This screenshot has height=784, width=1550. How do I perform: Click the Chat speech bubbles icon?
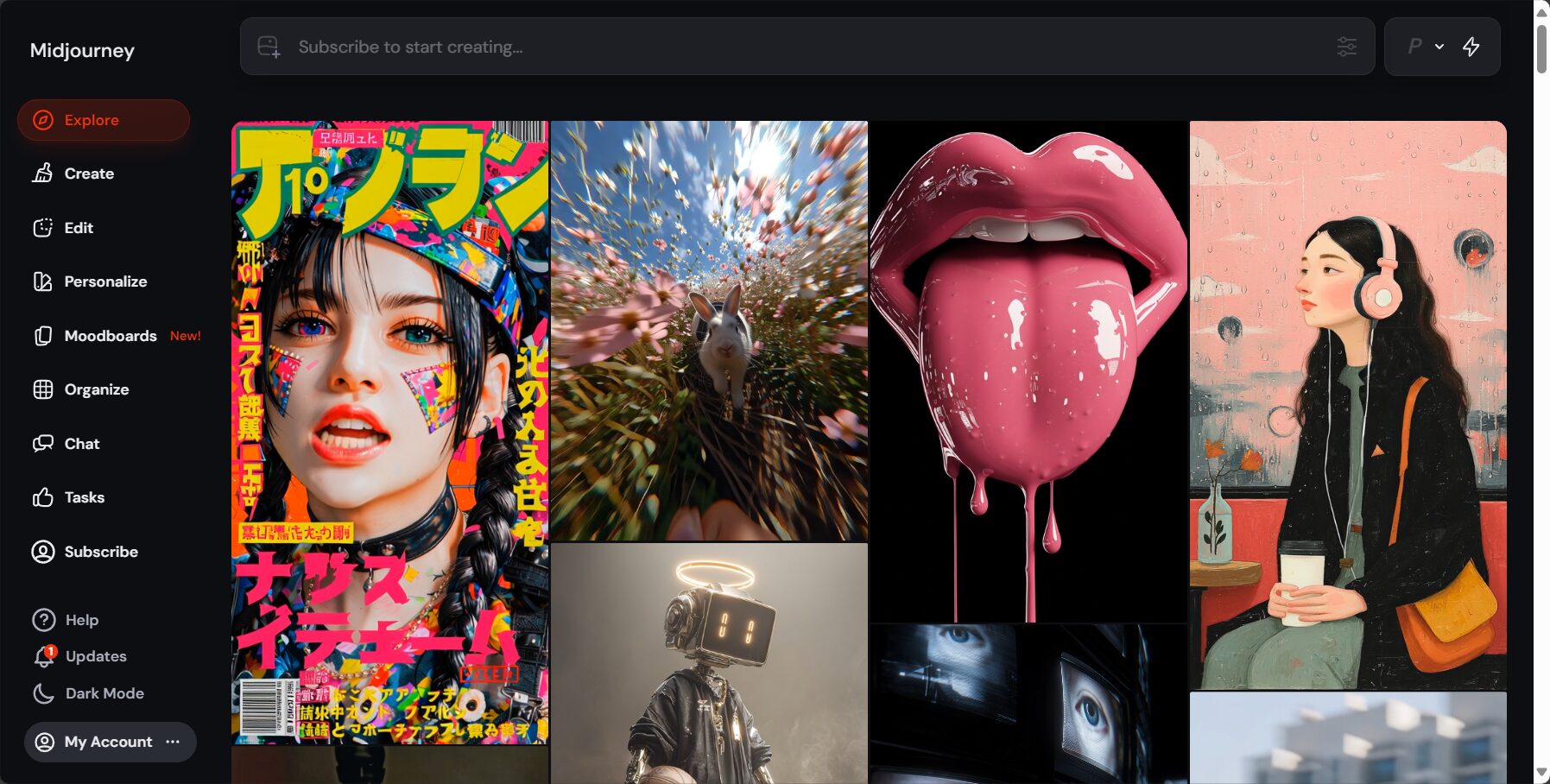tap(43, 444)
